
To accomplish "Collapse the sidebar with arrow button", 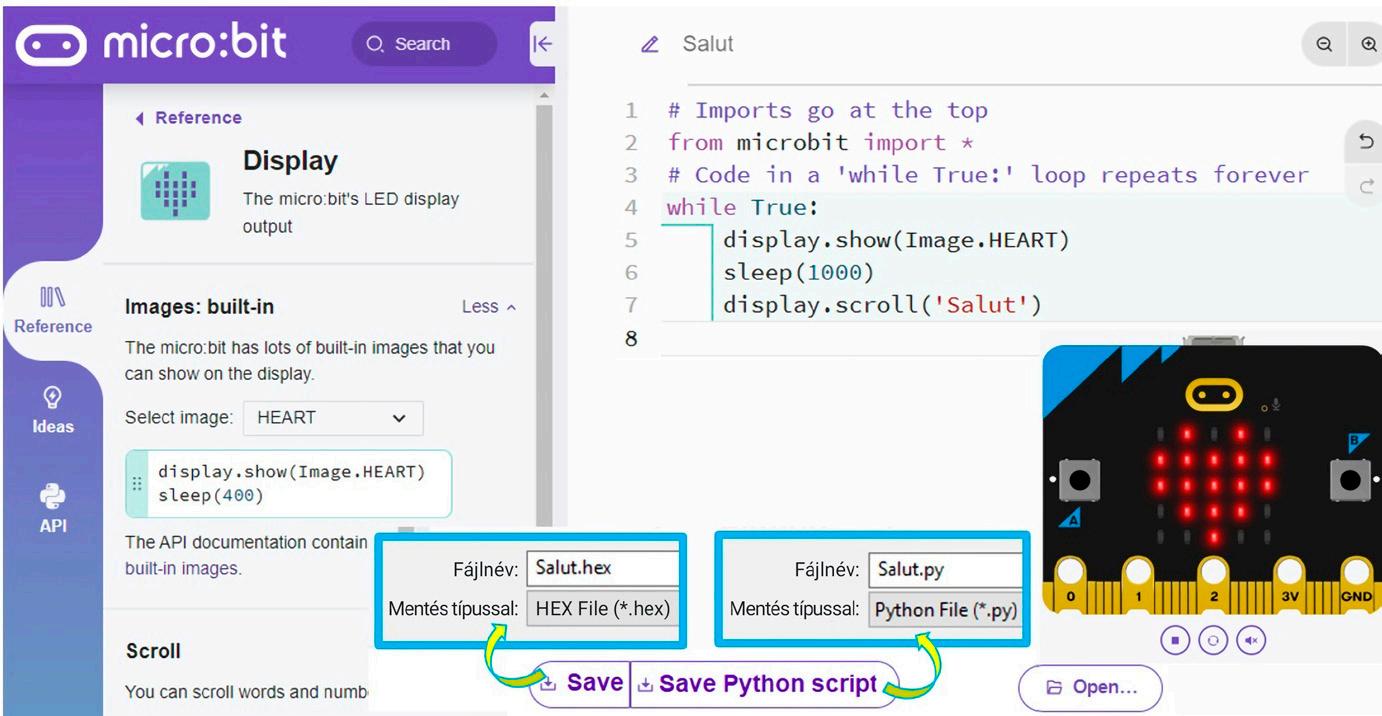I will tap(542, 44).
